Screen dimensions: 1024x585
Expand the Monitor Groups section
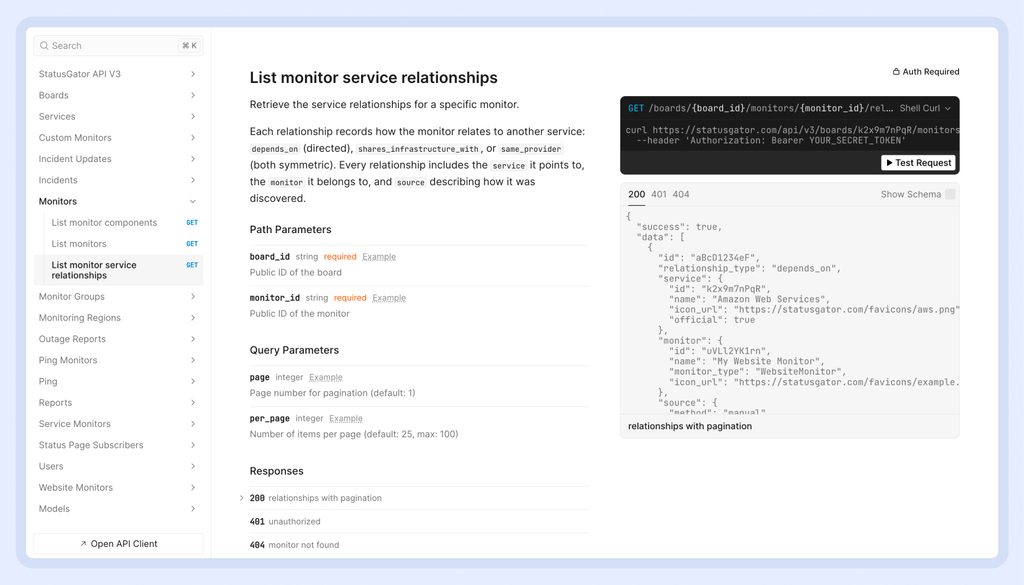193,296
